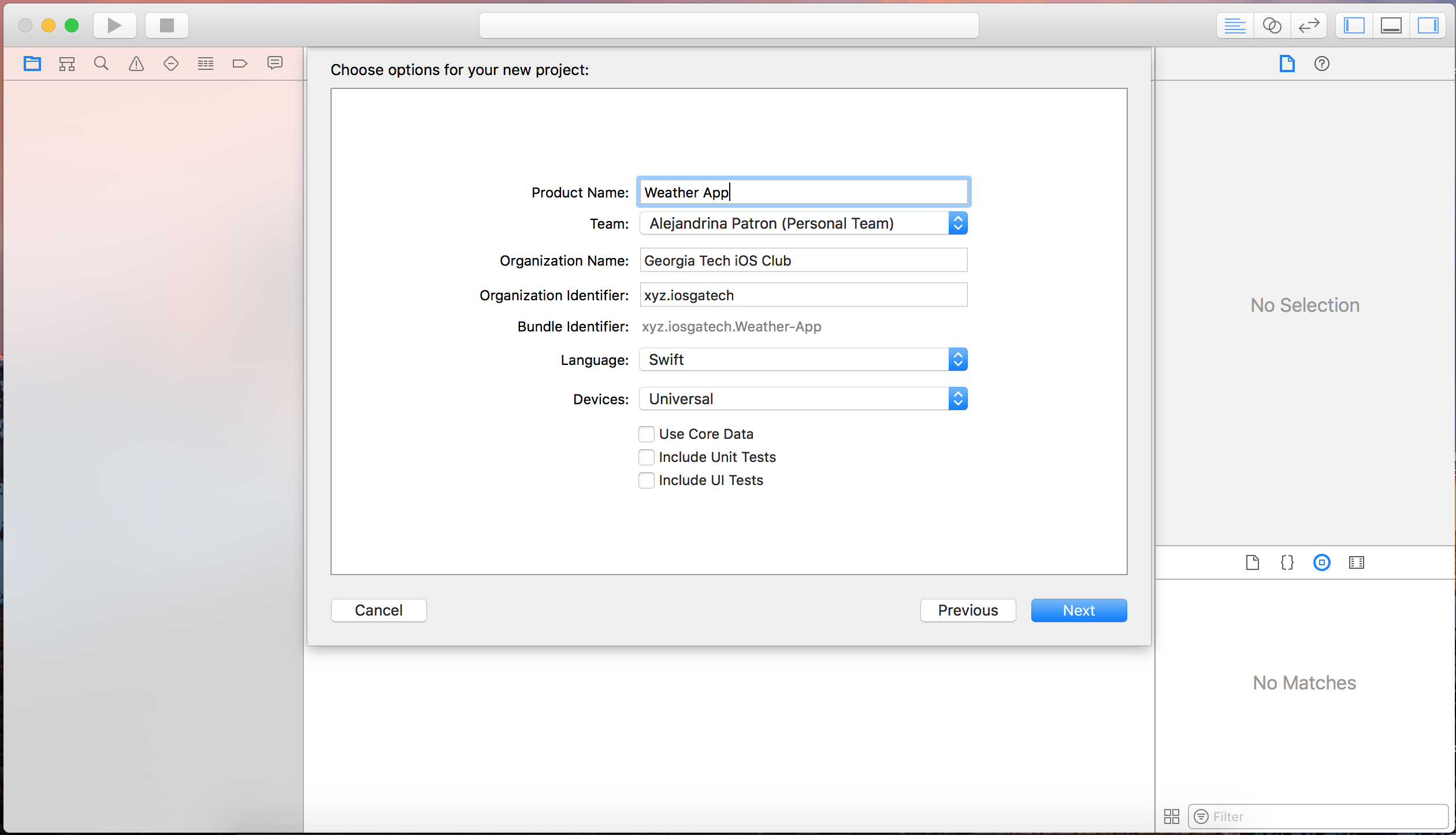Open the Debug navigator lines icon
Image resolution: width=1456 pixels, height=835 pixels.
coord(206,64)
